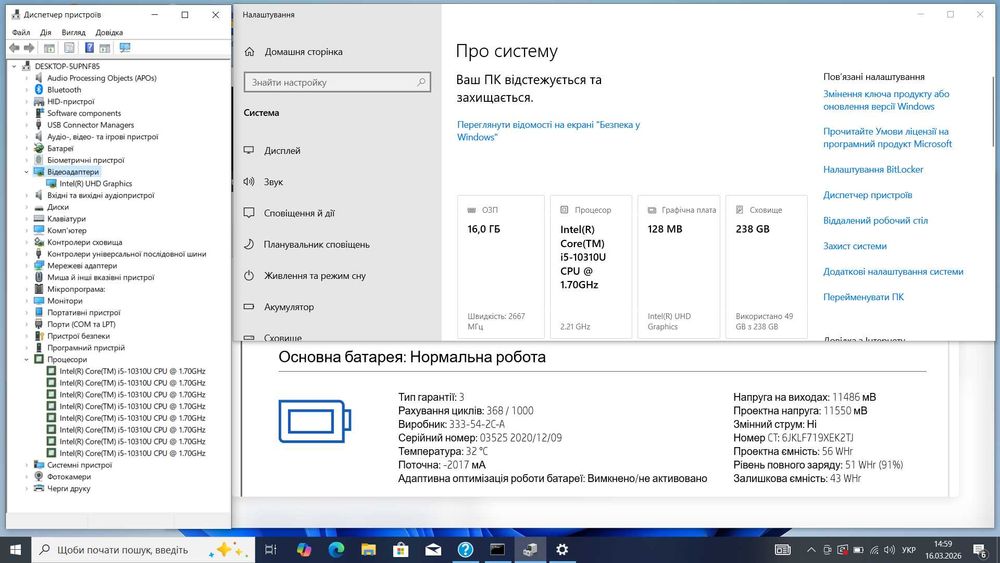Open the notification center icon
Image resolution: width=1000 pixels, height=563 pixels.
pos(981,550)
